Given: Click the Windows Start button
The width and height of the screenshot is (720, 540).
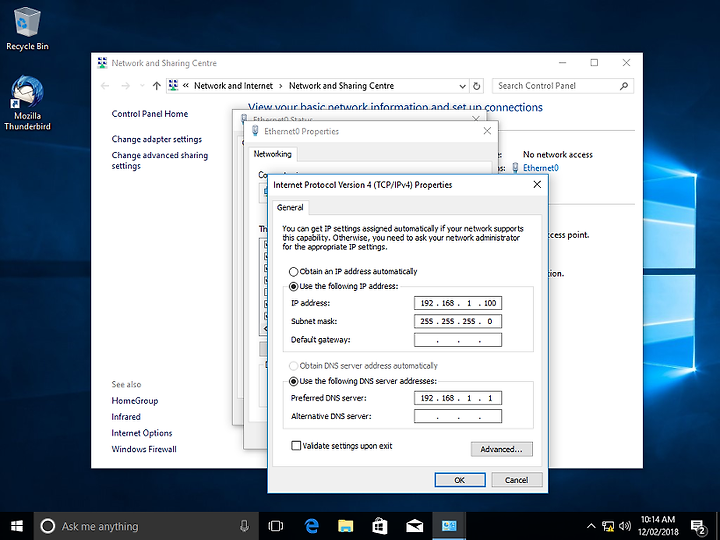Looking at the screenshot, I should [x=17, y=526].
